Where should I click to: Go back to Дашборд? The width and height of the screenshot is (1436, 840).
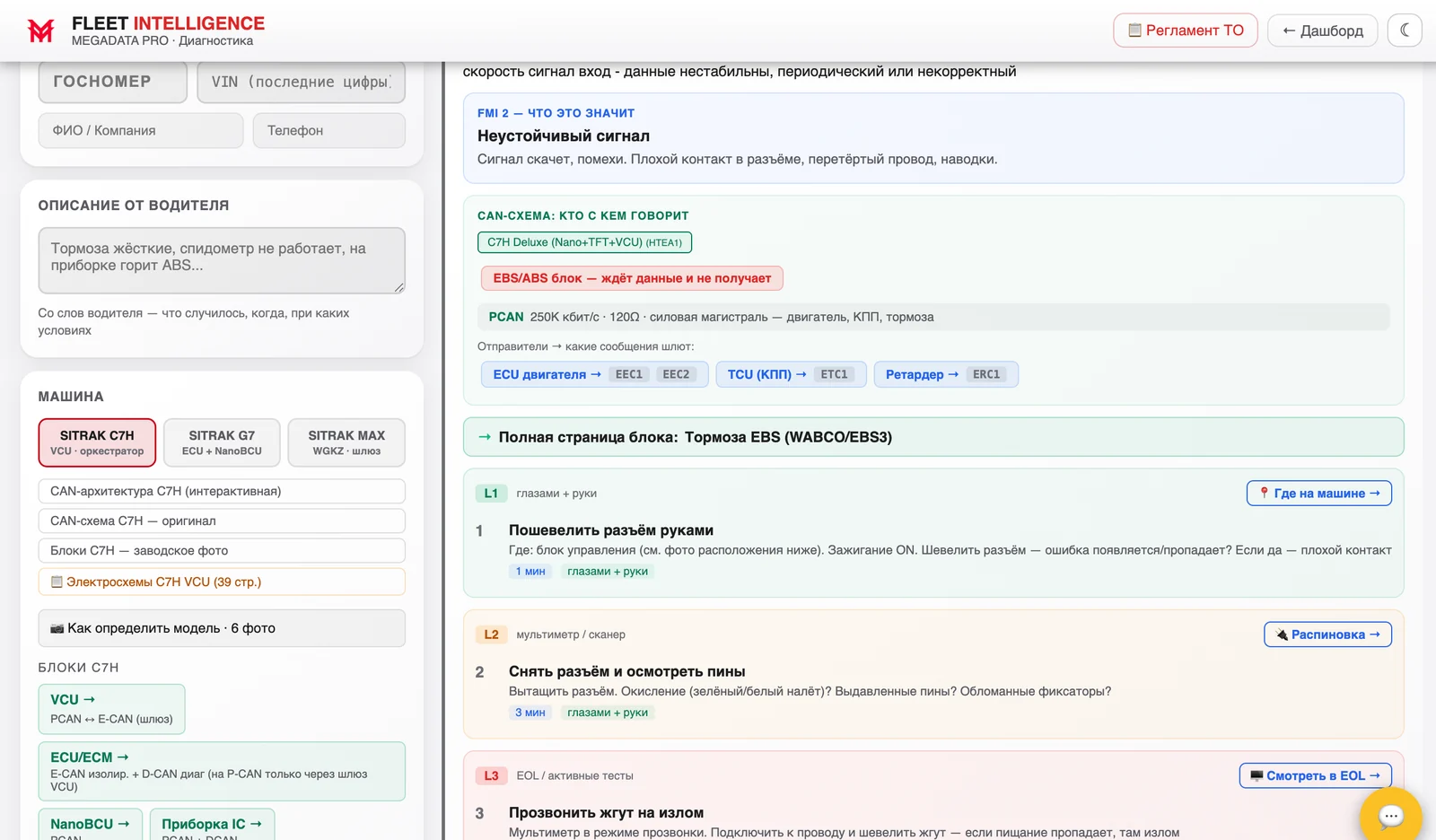click(x=1322, y=31)
